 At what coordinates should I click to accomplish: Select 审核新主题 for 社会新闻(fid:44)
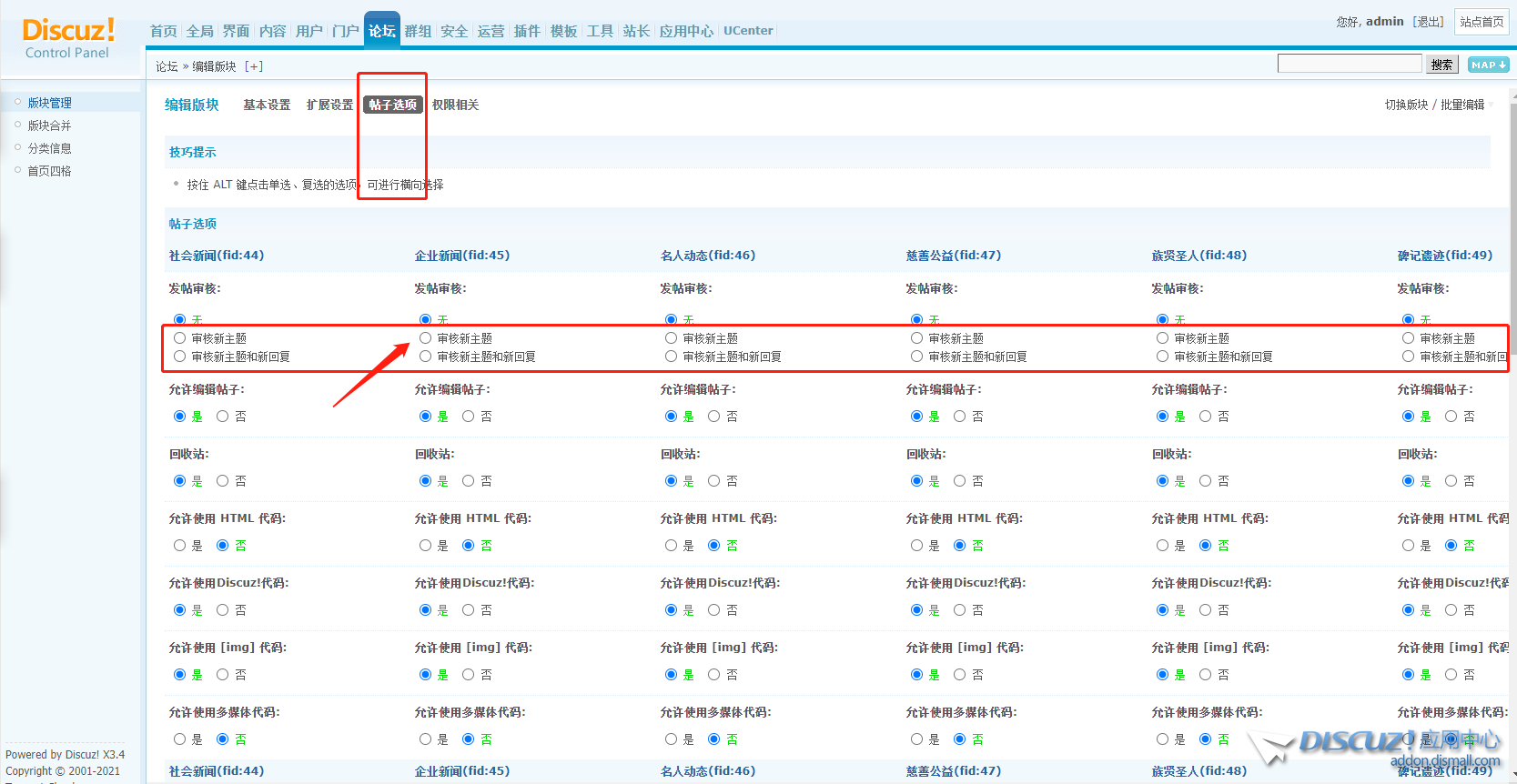(x=180, y=338)
